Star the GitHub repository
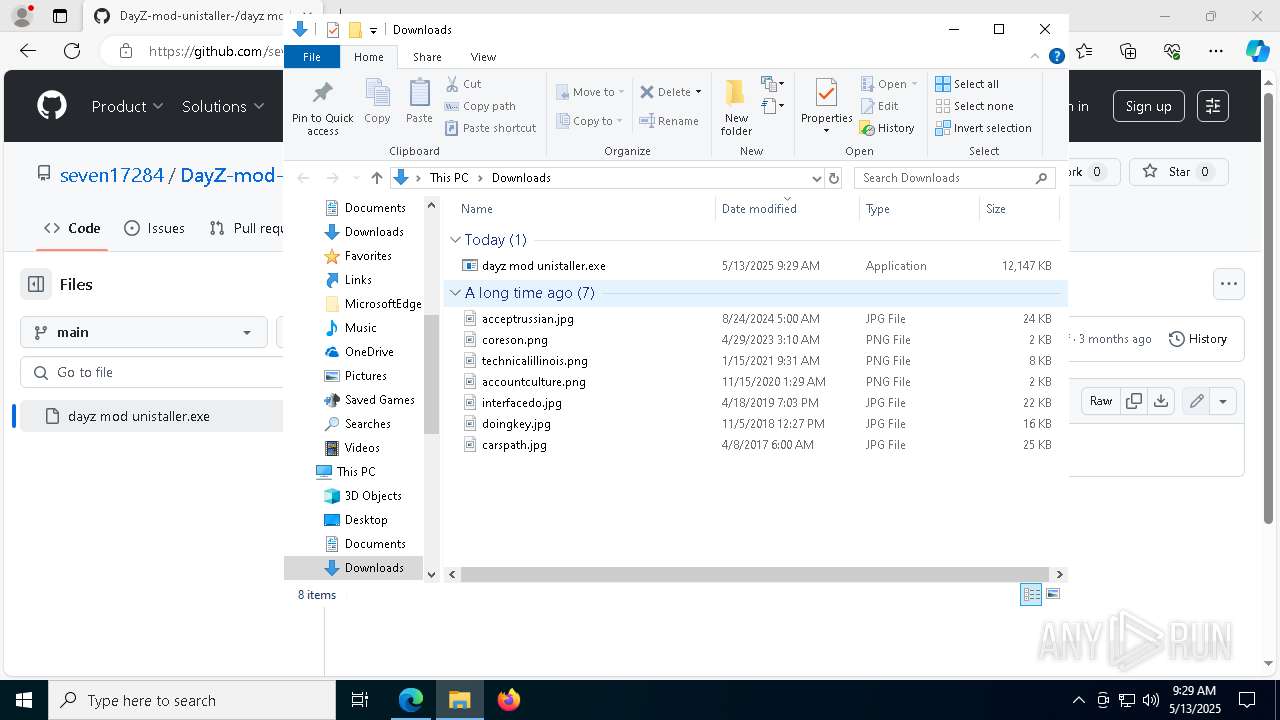This screenshot has width=1280, height=720. [1178, 172]
